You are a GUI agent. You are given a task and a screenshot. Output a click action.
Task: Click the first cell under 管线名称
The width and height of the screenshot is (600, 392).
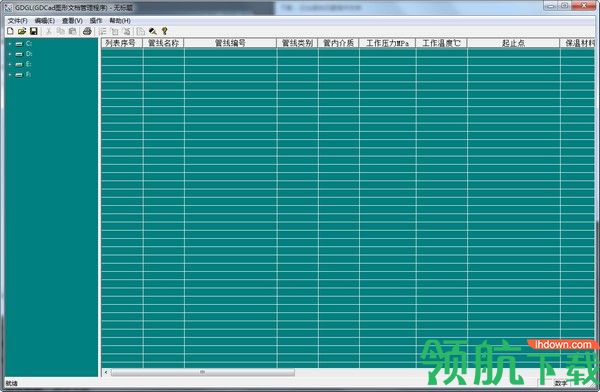(x=164, y=52)
